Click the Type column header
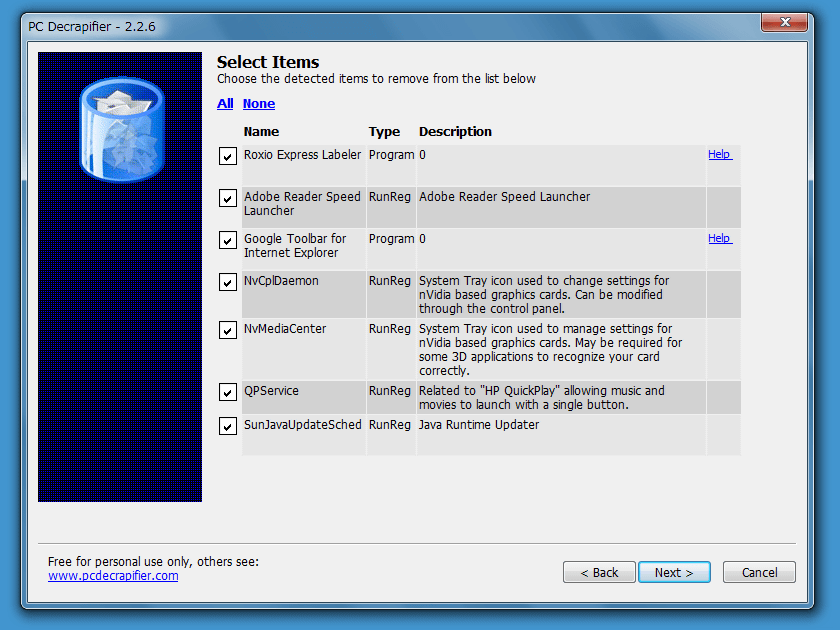The height and width of the screenshot is (630, 840). [384, 132]
